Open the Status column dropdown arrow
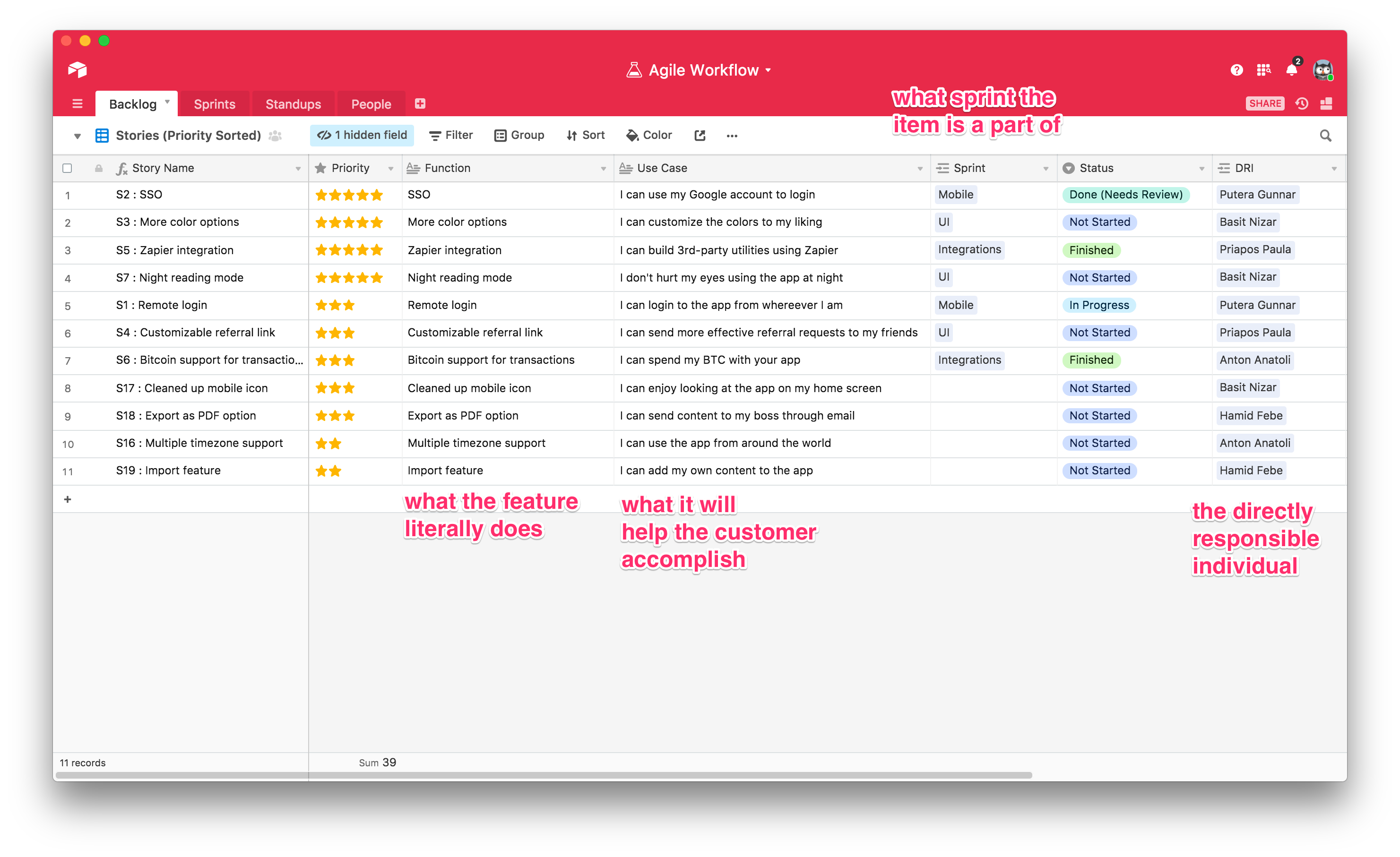 1201,169
